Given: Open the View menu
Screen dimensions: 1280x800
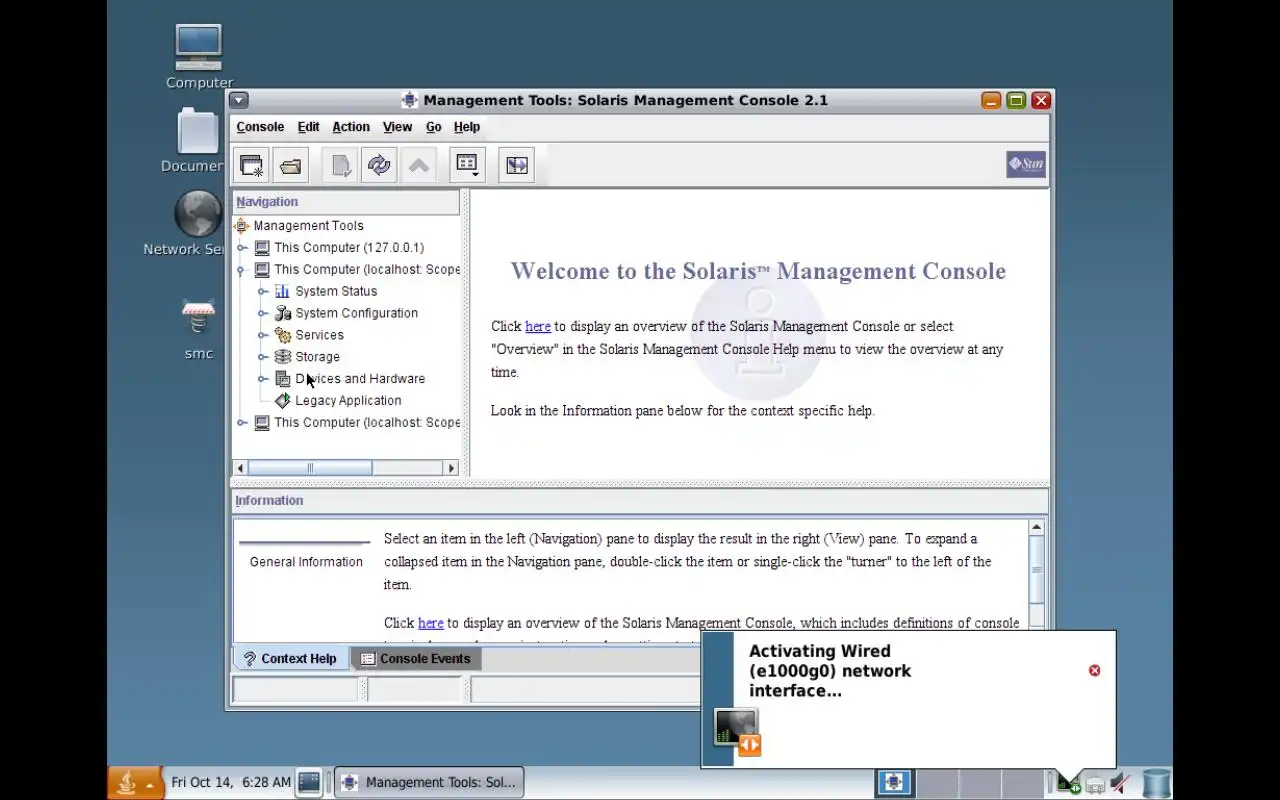Looking at the screenshot, I should (x=398, y=127).
